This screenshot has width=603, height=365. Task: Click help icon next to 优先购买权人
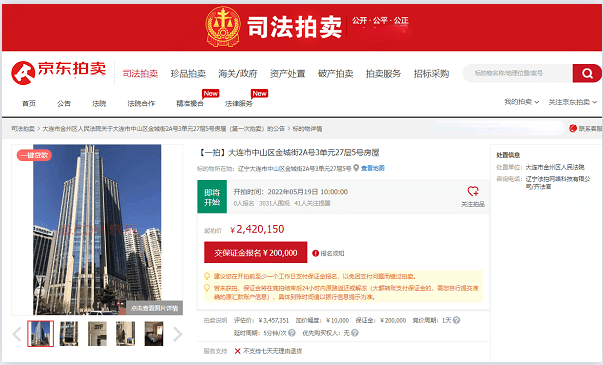(x=355, y=333)
